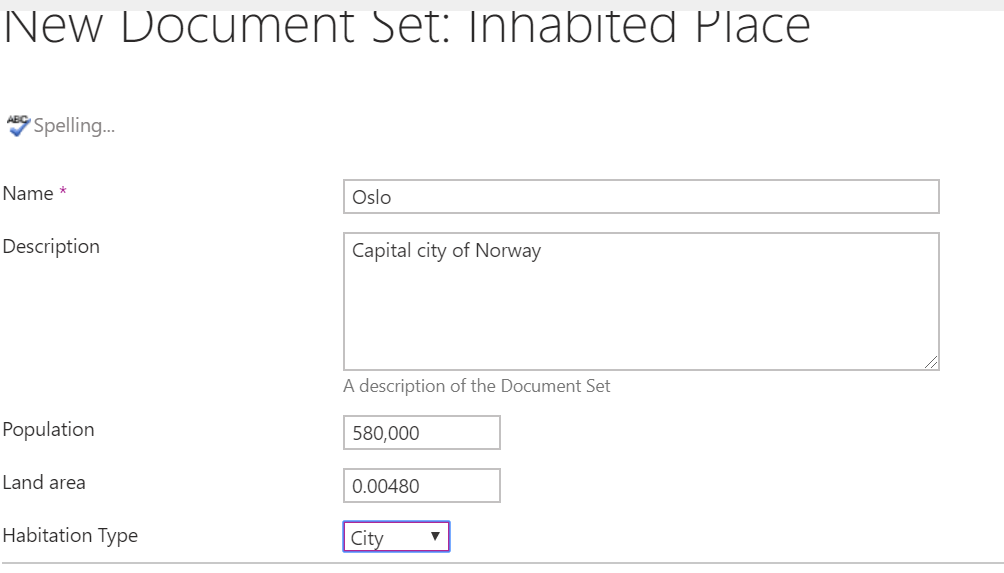Open the Spelling... text command
The height and width of the screenshot is (573, 1004).
74,125
